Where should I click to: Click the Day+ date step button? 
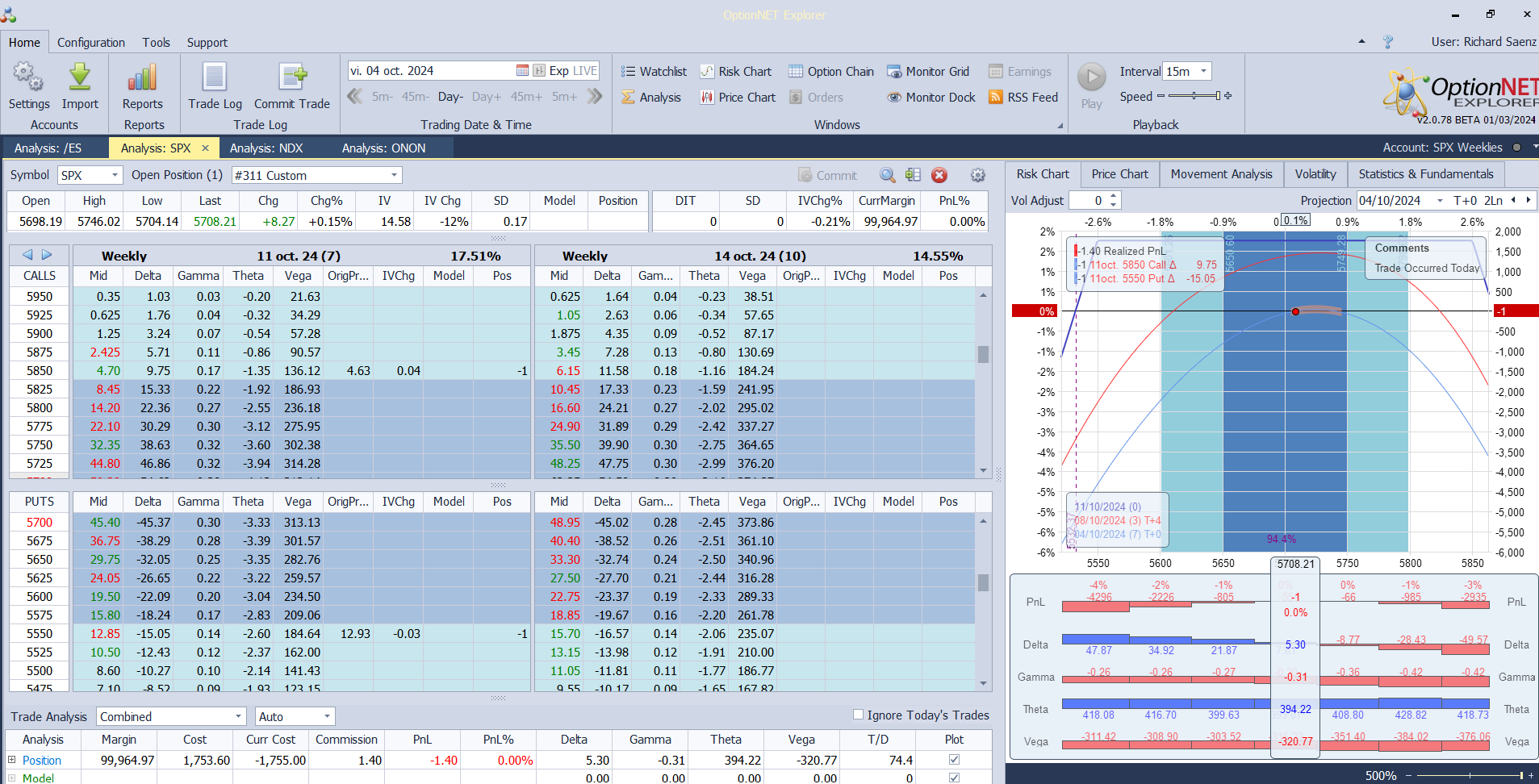click(x=486, y=97)
